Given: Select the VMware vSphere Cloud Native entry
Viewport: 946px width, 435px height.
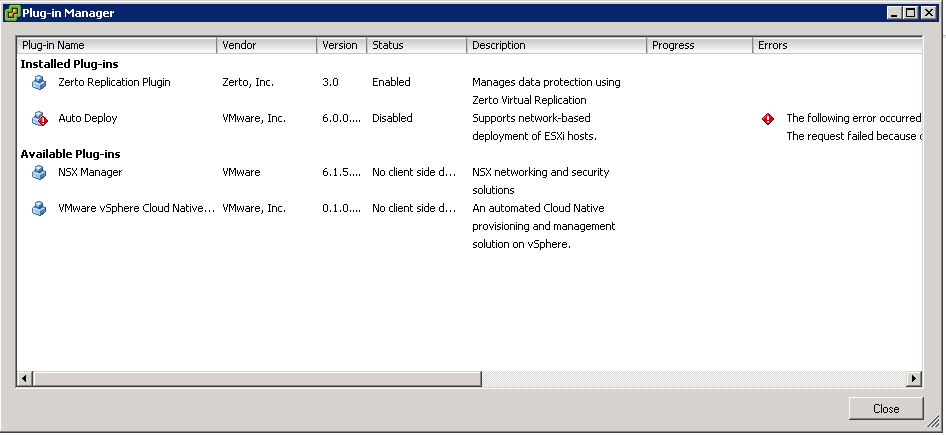Looking at the screenshot, I should point(136,208).
